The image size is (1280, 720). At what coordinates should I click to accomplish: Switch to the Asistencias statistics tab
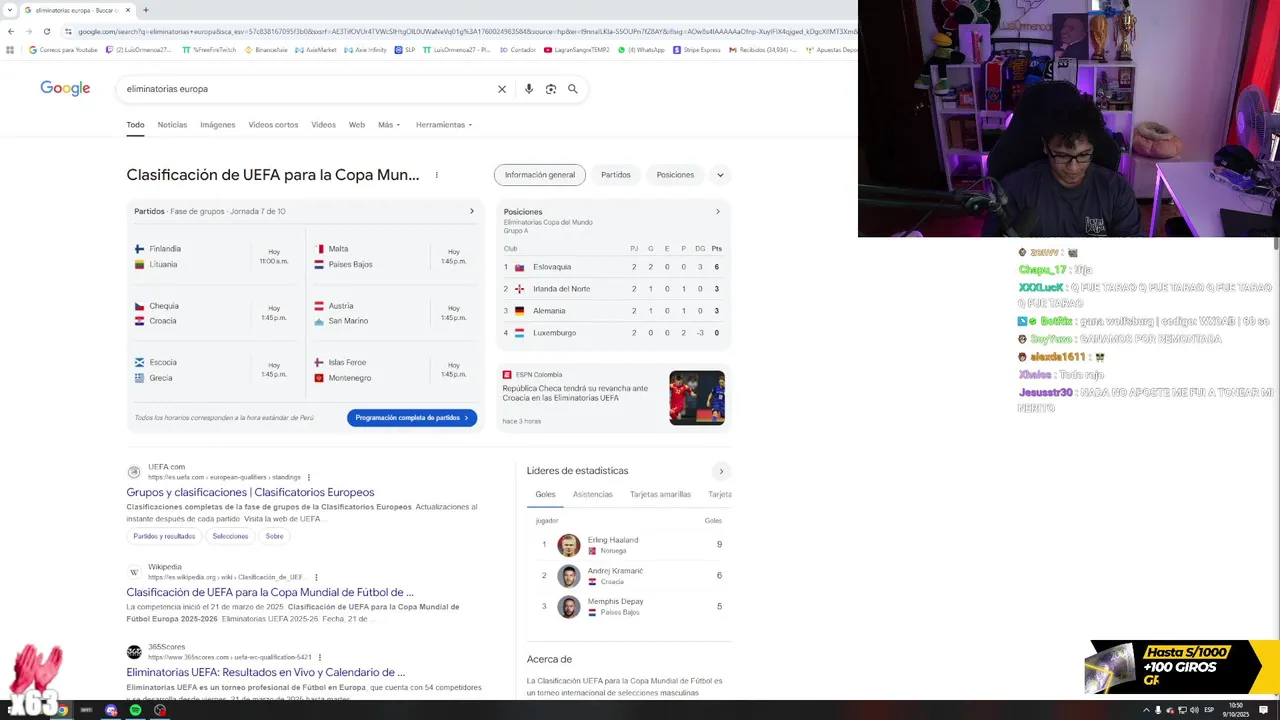tap(593, 494)
